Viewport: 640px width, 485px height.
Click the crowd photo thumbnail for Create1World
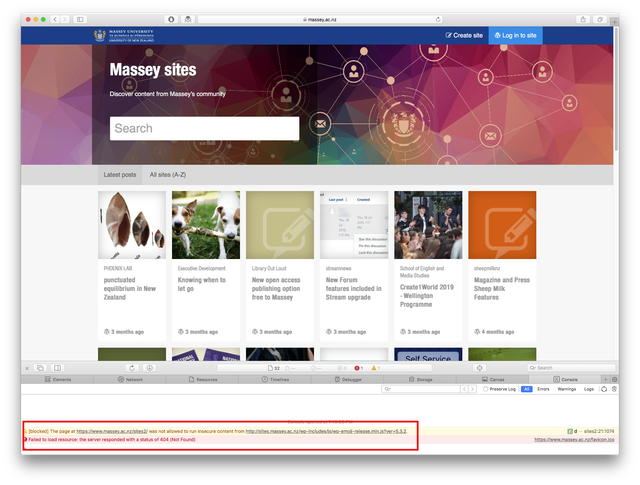[x=428, y=225]
